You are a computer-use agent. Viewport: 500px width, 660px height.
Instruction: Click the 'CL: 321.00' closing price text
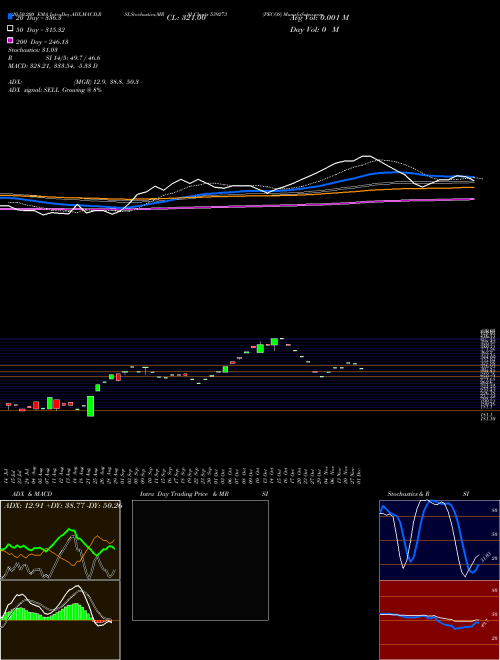click(x=186, y=18)
